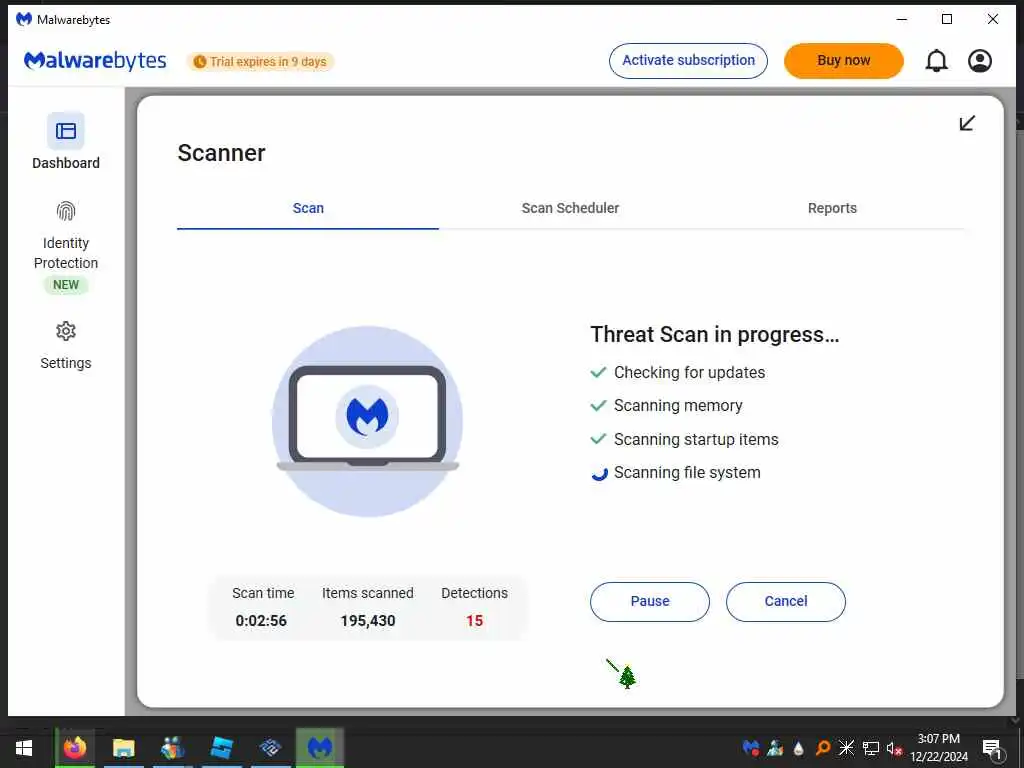
Task: Switch to the Reports tab
Action: click(x=832, y=208)
